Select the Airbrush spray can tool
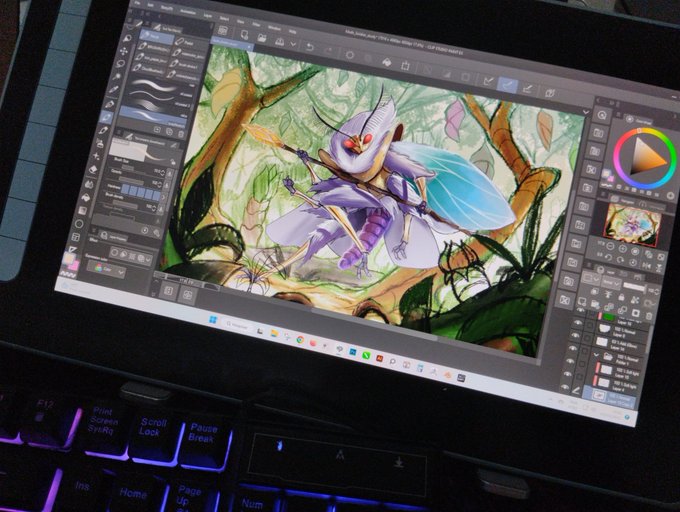 (101, 142)
